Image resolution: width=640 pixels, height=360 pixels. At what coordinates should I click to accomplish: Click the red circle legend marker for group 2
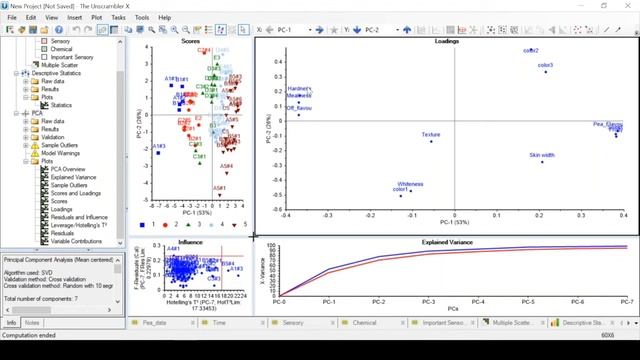165,224
